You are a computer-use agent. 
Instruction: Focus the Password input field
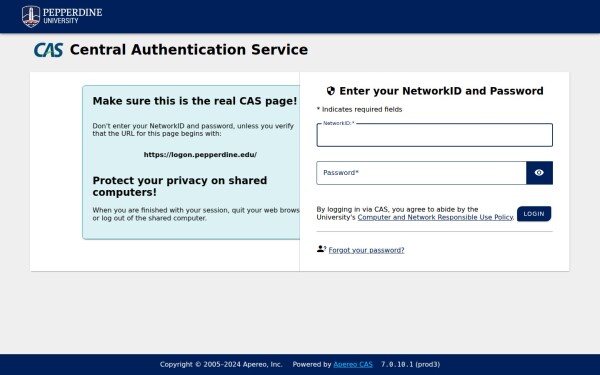(421, 173)
